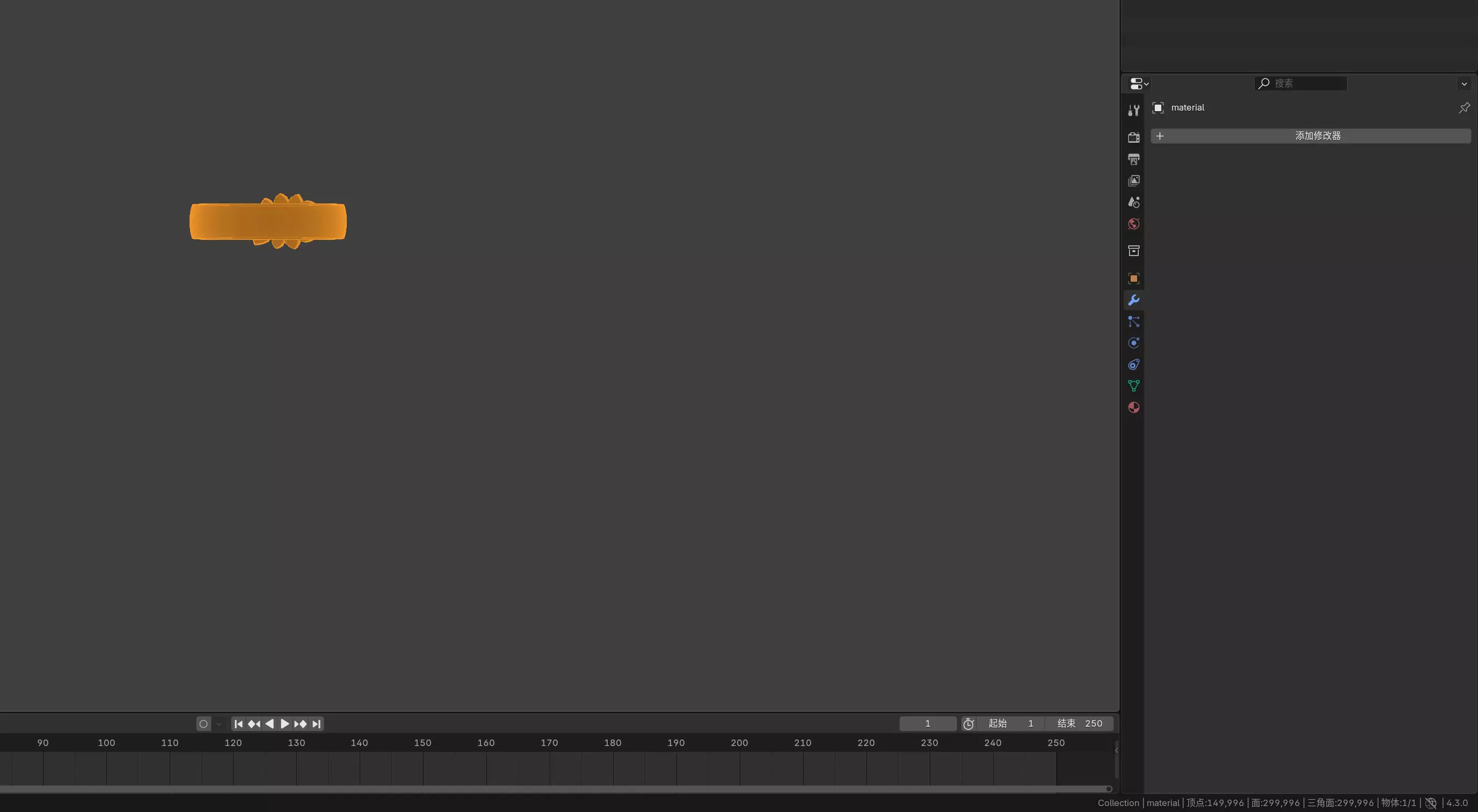Open the Tool properties tab
The image size is (1478, 812).
coord(1133,110)
